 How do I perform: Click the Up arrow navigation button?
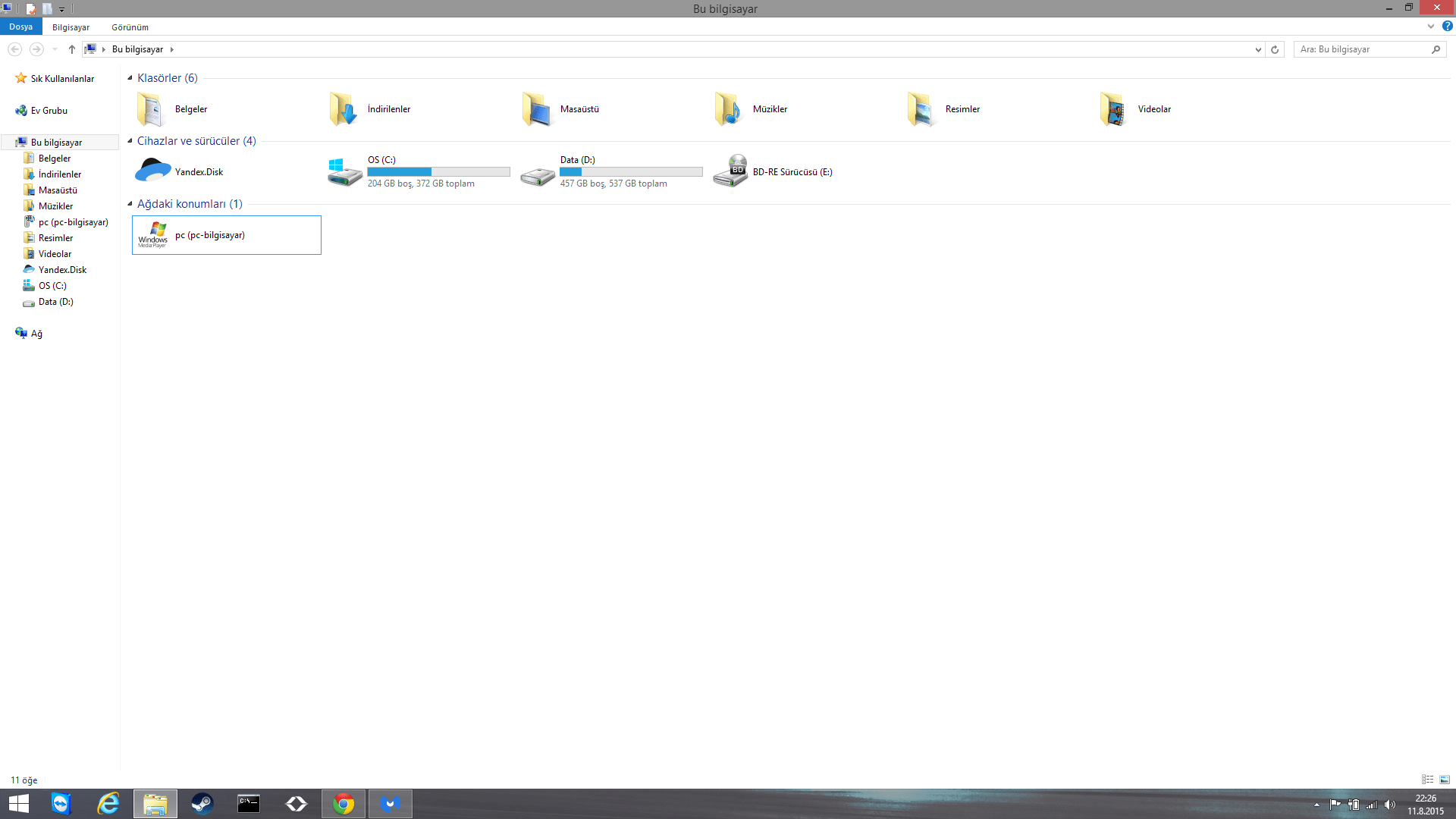[x=72, y=49]
